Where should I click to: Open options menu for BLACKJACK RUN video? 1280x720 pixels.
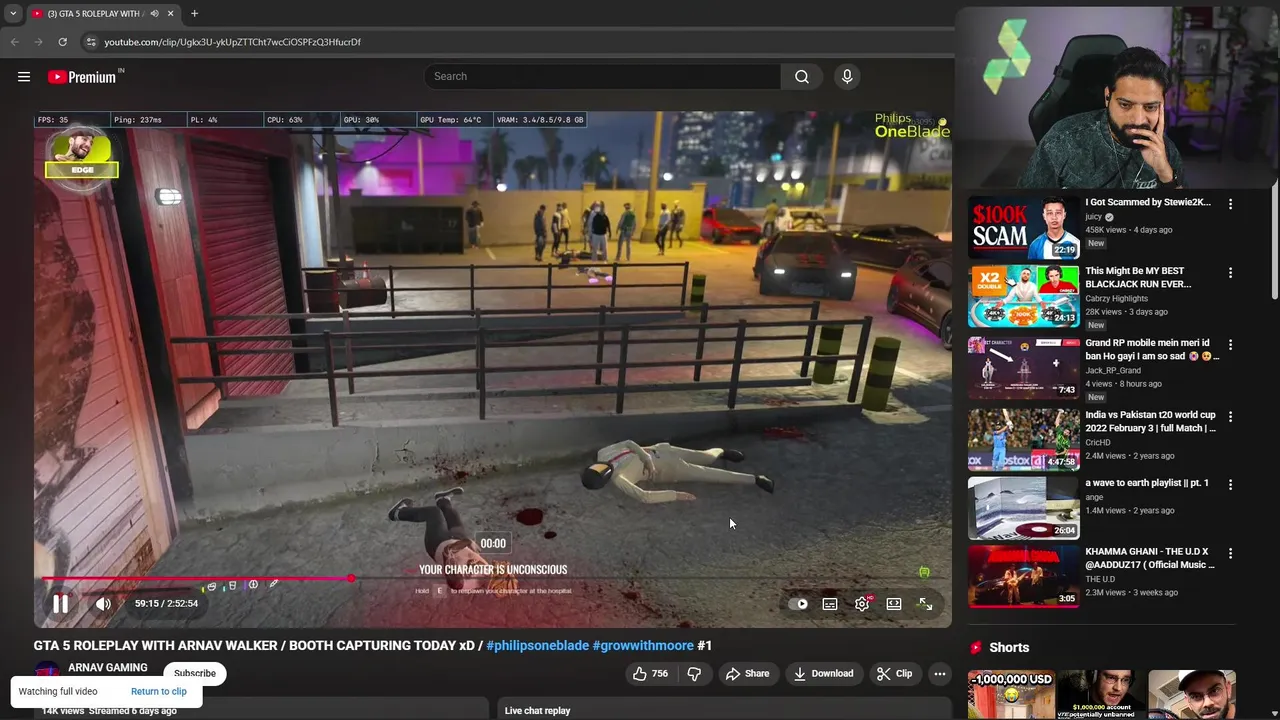1230,273
